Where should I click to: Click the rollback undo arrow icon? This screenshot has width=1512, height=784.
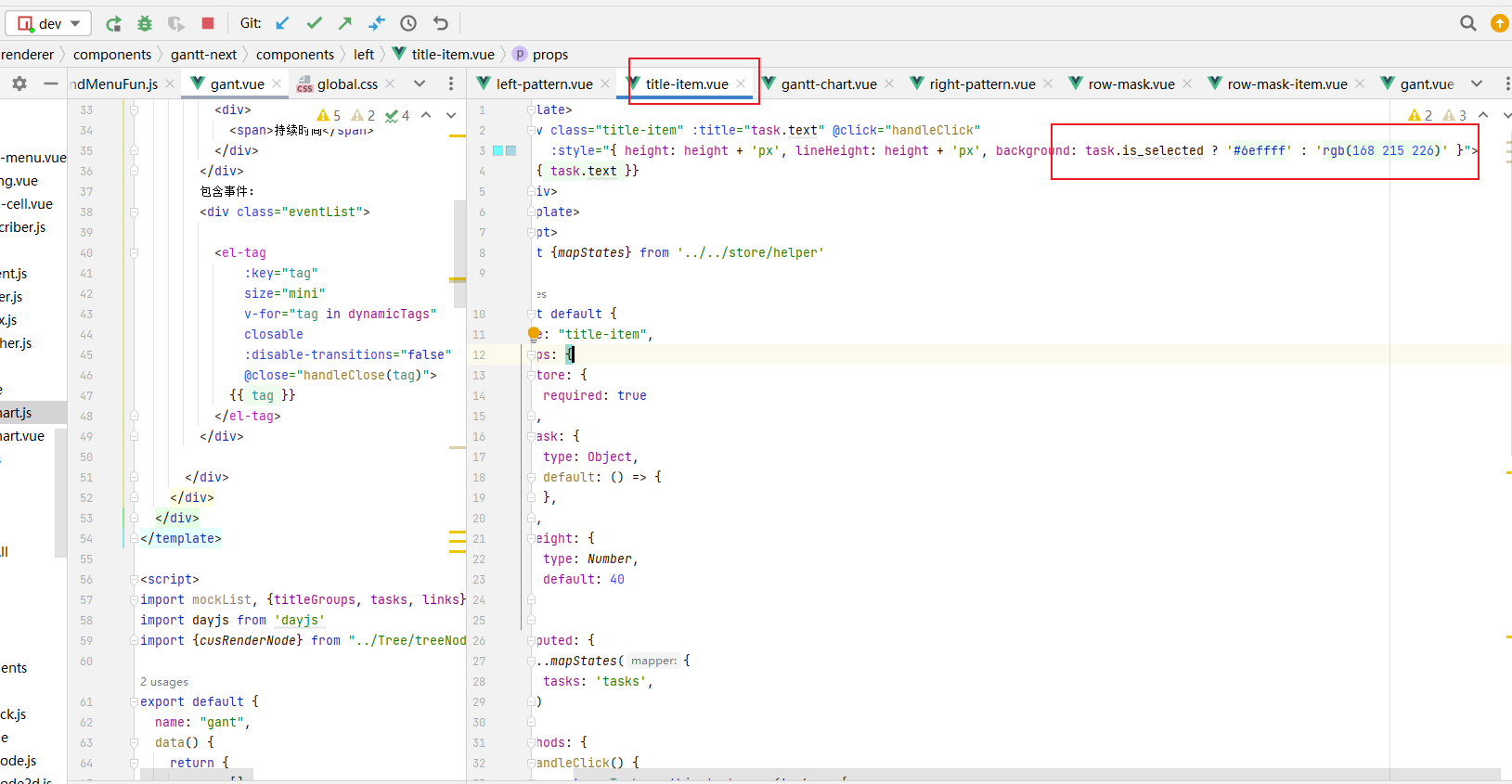coord(441,23)
